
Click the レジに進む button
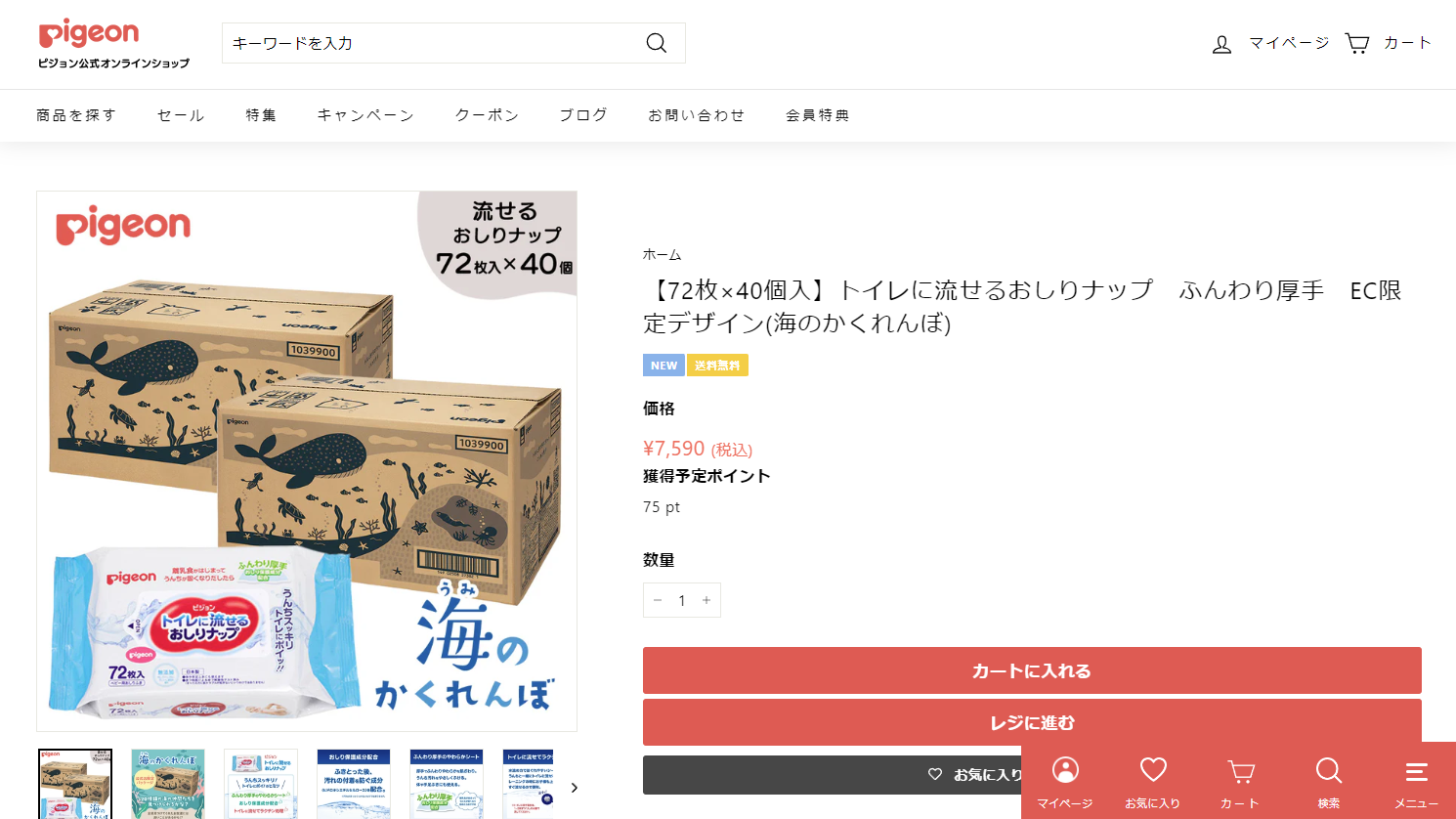(x=1032, y=722)
